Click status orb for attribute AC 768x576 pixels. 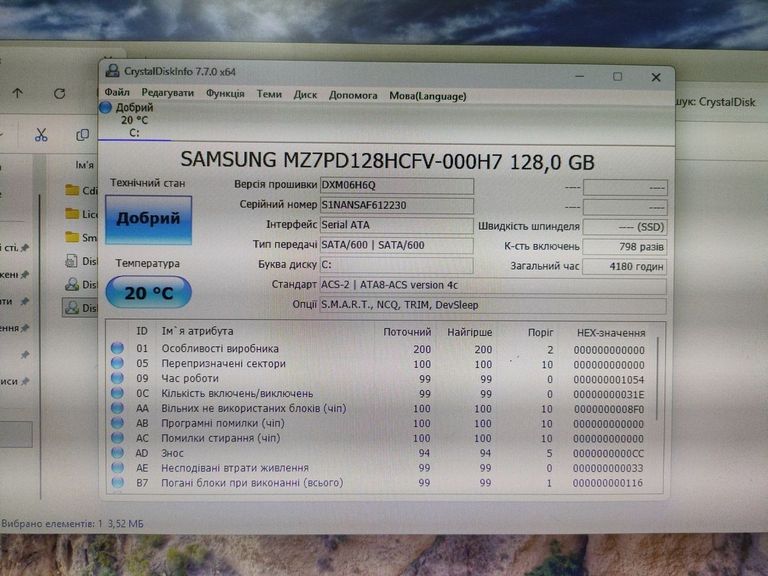pos(117,437)
